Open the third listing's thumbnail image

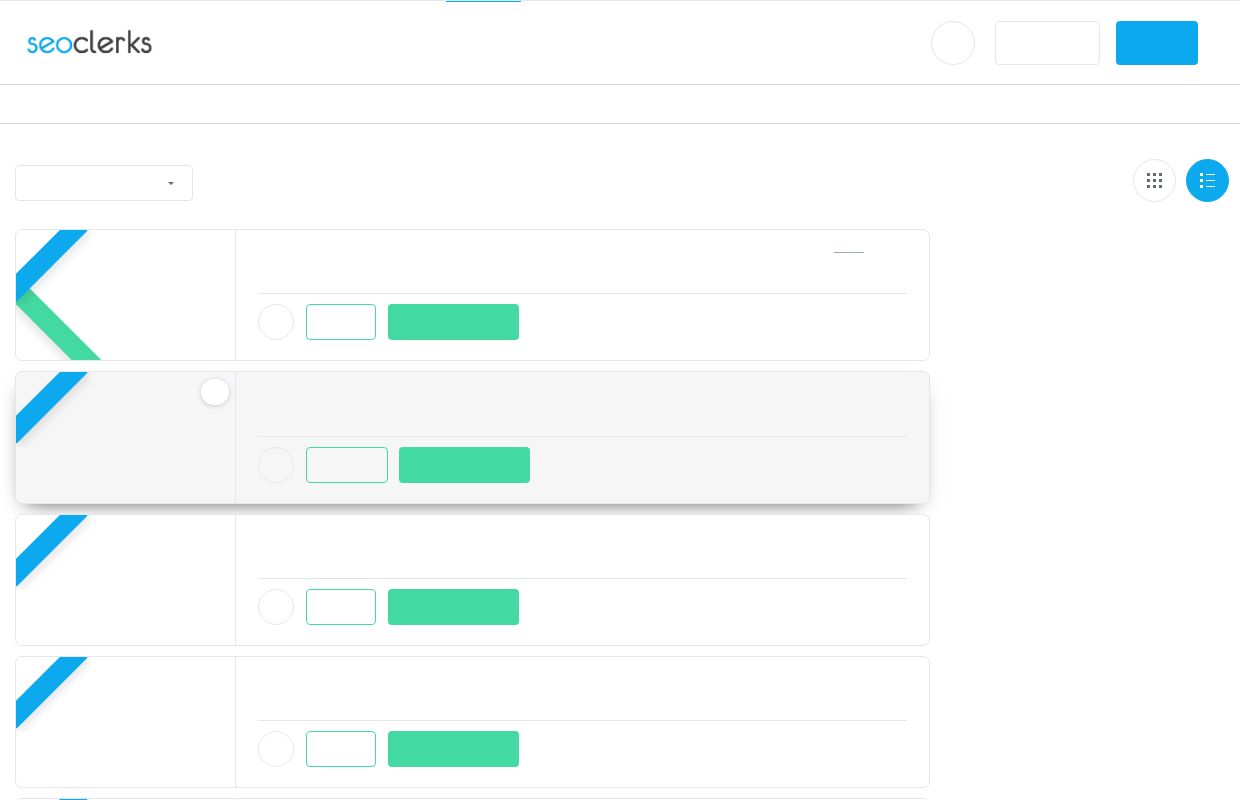pos(126,580)
